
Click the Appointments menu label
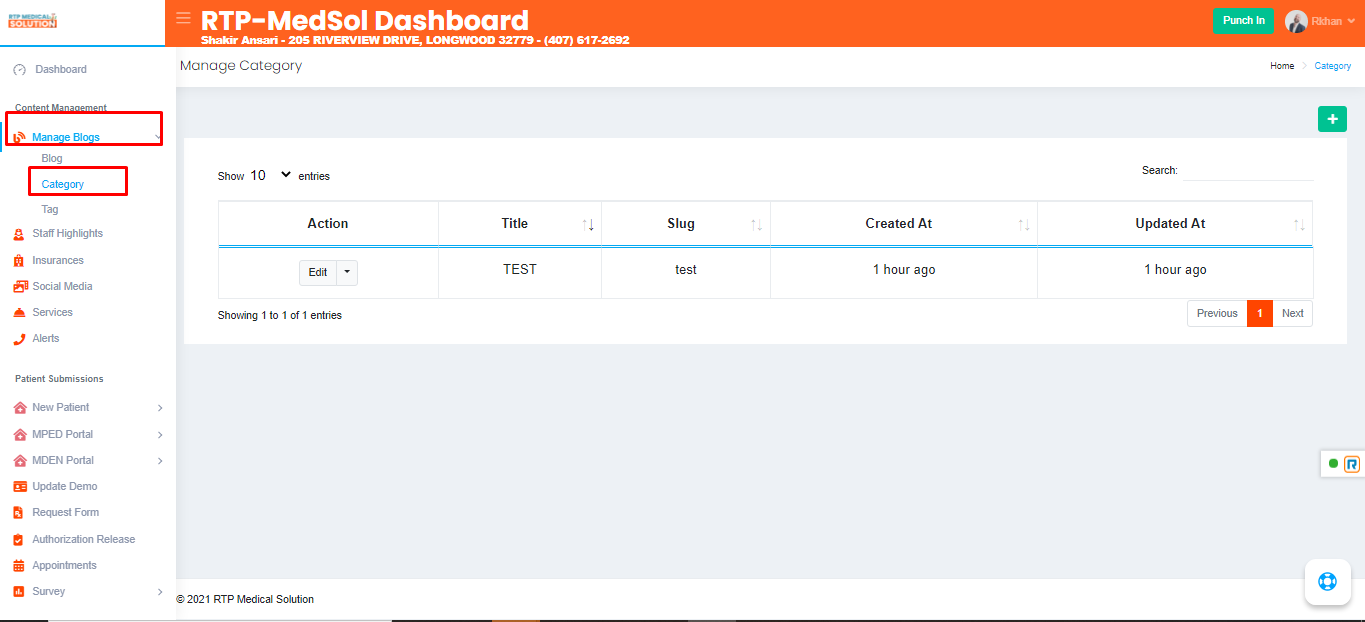(65, 566)
